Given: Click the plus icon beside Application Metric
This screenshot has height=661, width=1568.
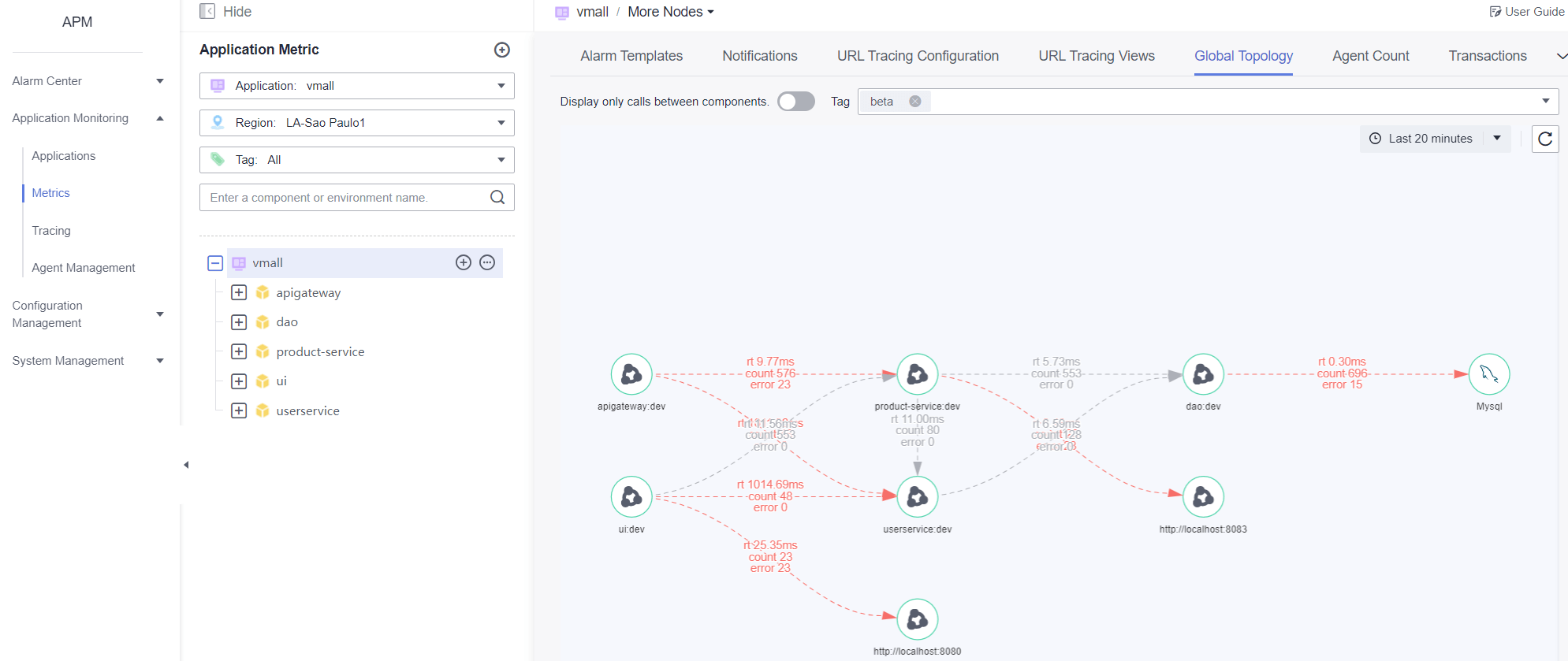Looking at the screenshot, I should point(501,50).
